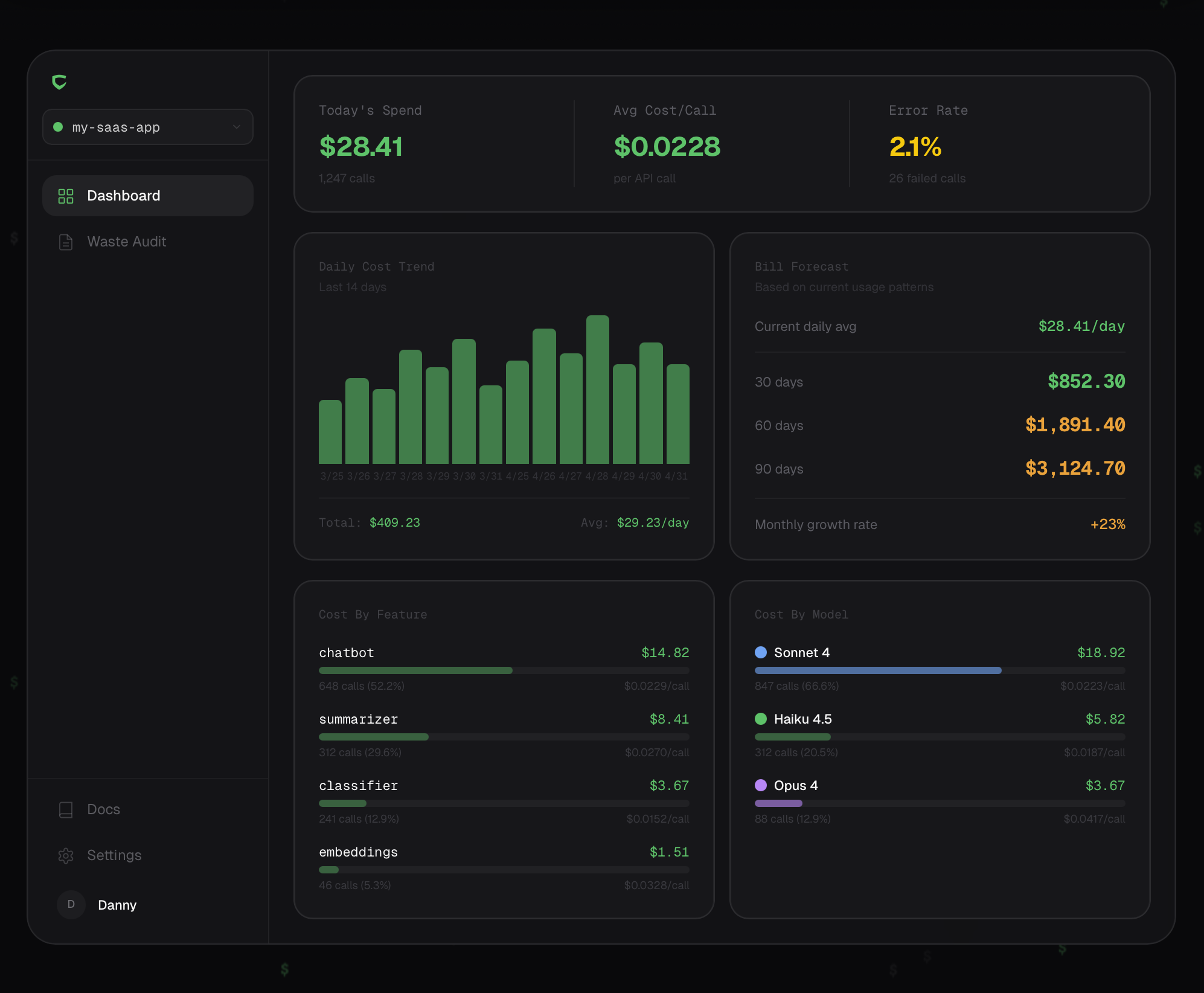Click the purple Opus 4 dot
This screenshot has height=993, width=1204.
pyautogui.click(x=761, y=785)
